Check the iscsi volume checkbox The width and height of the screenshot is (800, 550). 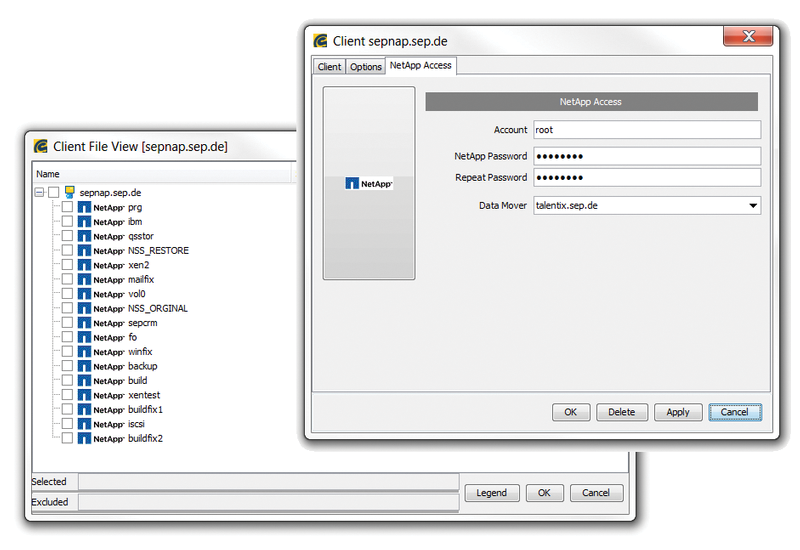click(x=67, y=423)
